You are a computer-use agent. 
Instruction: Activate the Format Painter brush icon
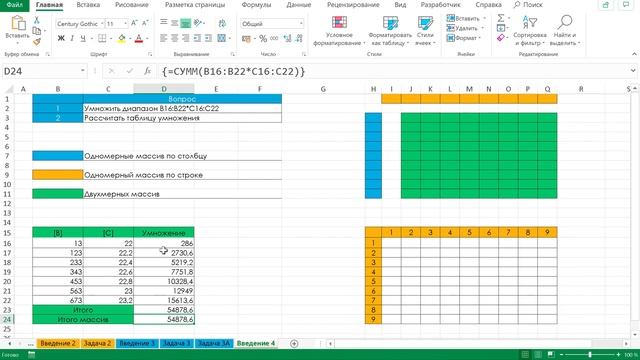coord(37,41)
